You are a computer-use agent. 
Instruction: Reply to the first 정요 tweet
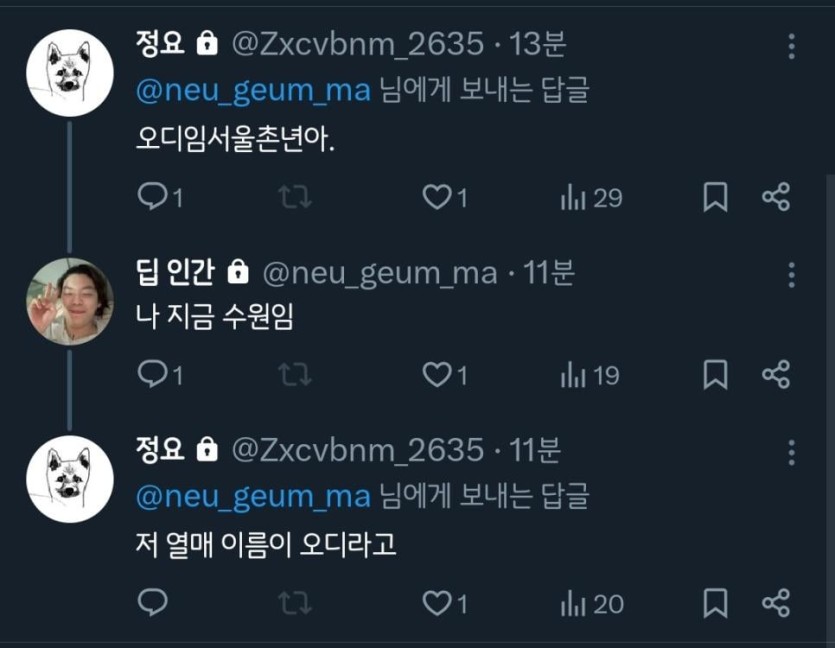pyautogui.click(x=152, y=198)
